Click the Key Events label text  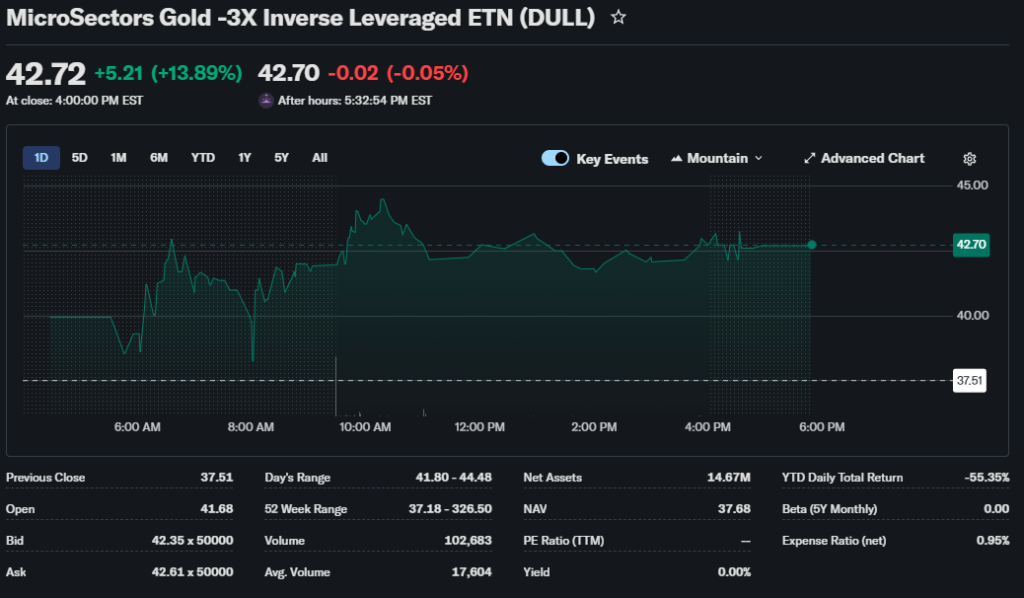(612, 159)
